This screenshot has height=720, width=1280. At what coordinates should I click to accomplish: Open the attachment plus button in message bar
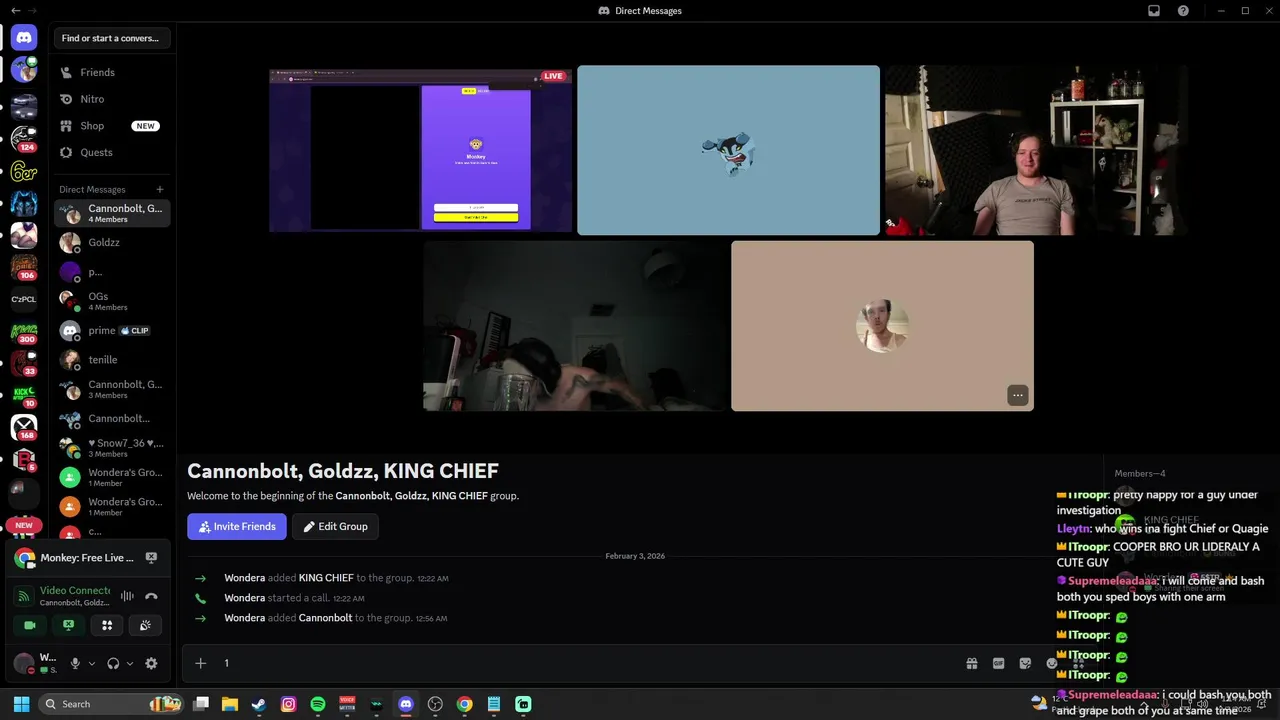coord(200,663)
